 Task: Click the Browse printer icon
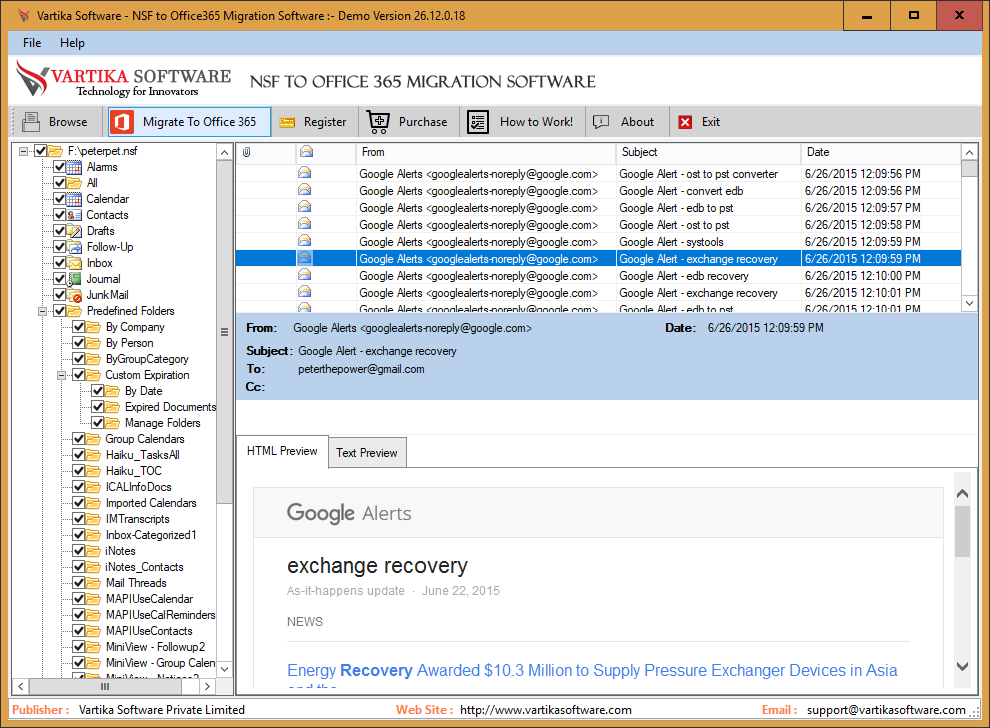tap(30, 121)
